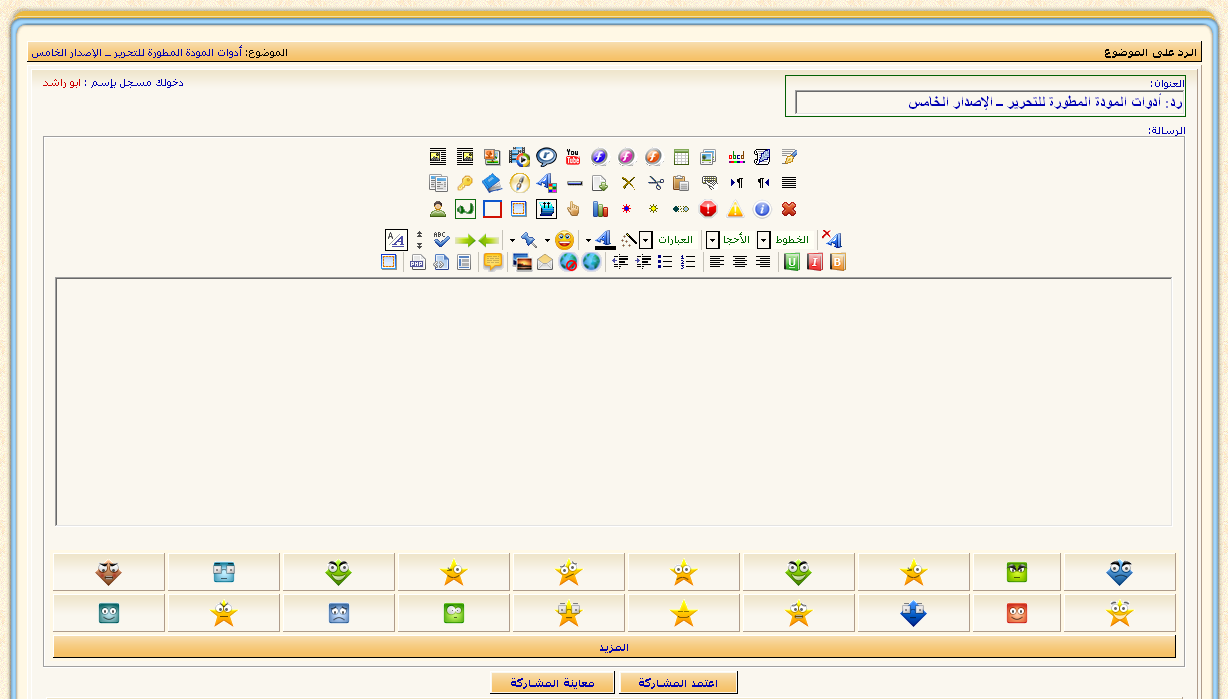Click the compass icon
The height and width of the screenshot is (699, 1228).
coord(519,182)
